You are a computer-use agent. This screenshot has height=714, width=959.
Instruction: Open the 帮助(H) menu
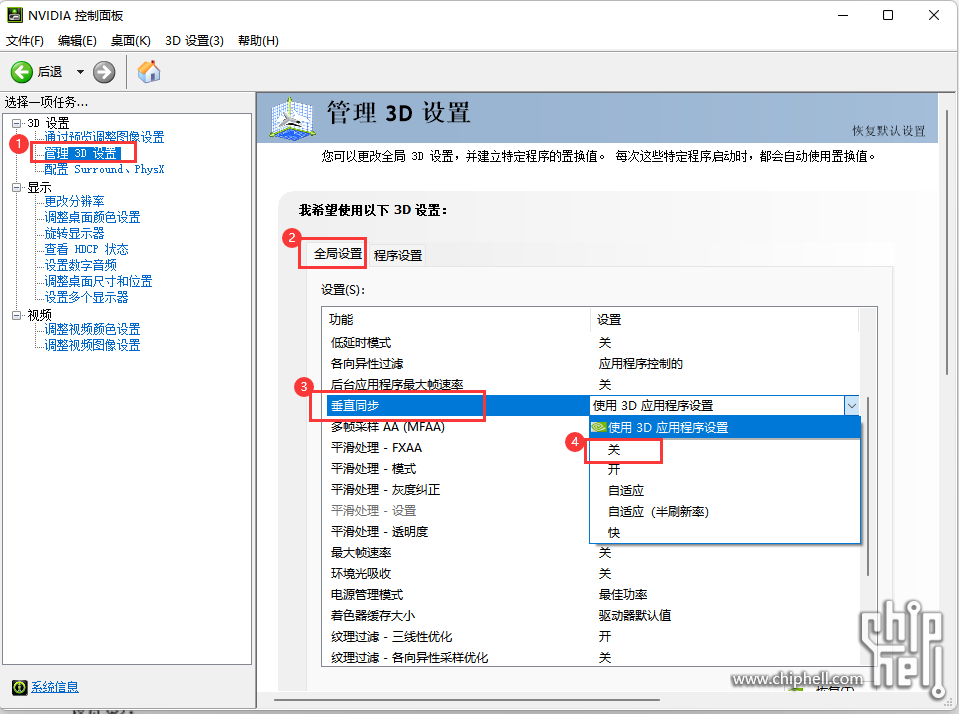pos(258,40)
